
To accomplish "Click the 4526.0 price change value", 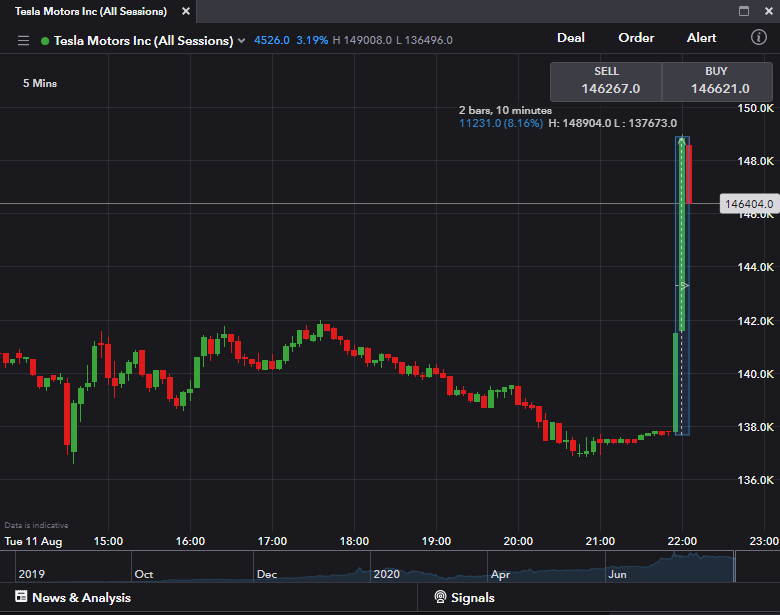I will (x=272, y=40).
